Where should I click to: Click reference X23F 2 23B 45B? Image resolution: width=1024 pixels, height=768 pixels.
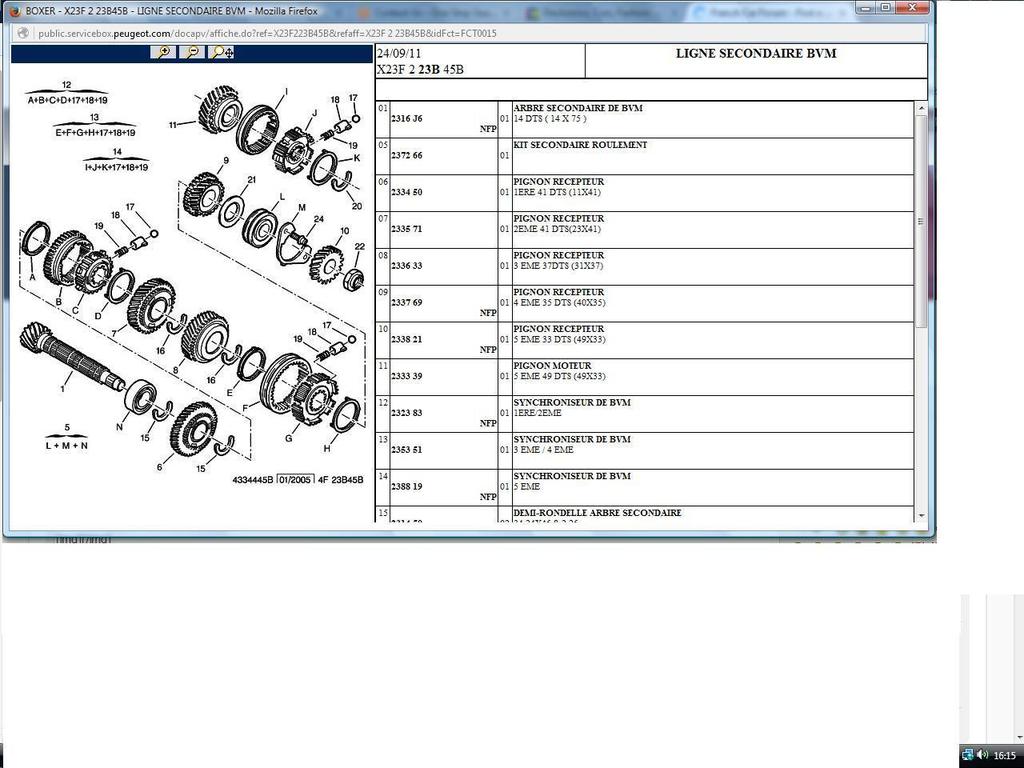[x=421, y=70]
